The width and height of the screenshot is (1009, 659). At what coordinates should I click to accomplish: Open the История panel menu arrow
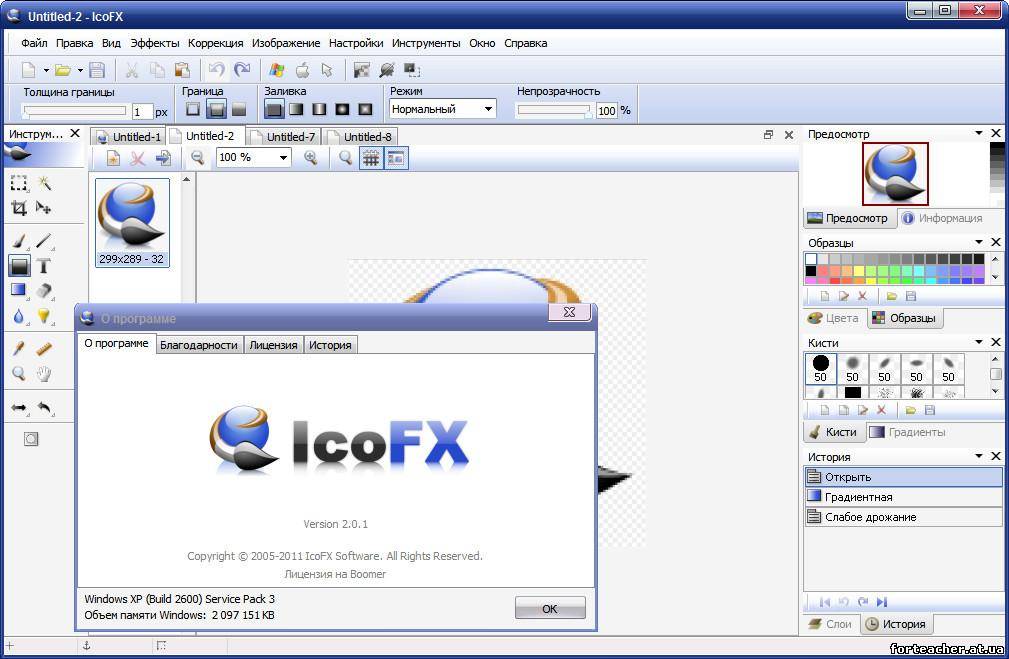pyautogui.click(x=979, y=455)
